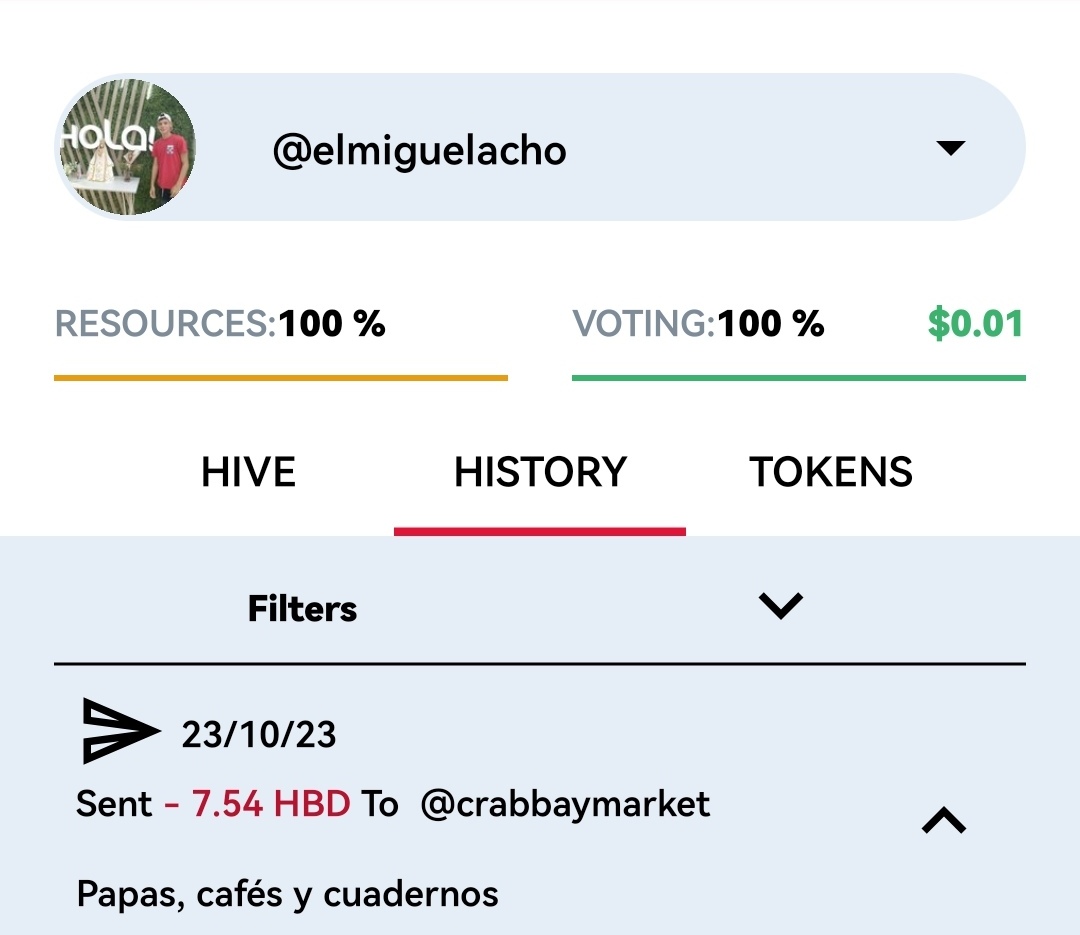Click the paper-plane sent transaction icon
Screen dimensions: 1080x935
click(x=121, y=731)
